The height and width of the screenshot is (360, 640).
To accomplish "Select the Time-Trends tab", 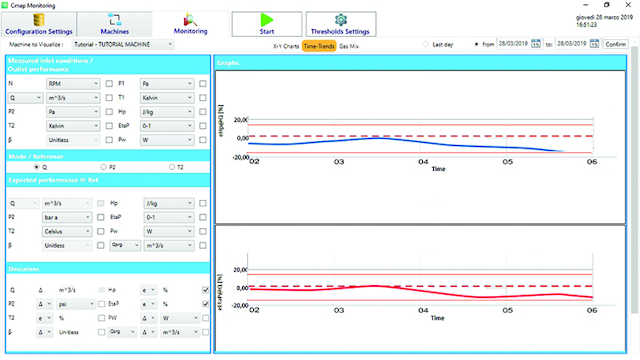I will 319,47.
